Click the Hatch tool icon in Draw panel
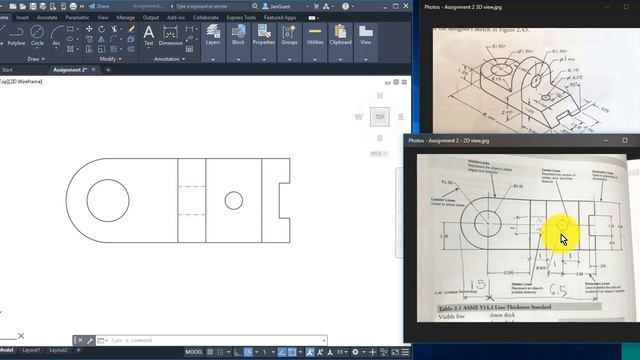640x360 pixels. (70, 49)
